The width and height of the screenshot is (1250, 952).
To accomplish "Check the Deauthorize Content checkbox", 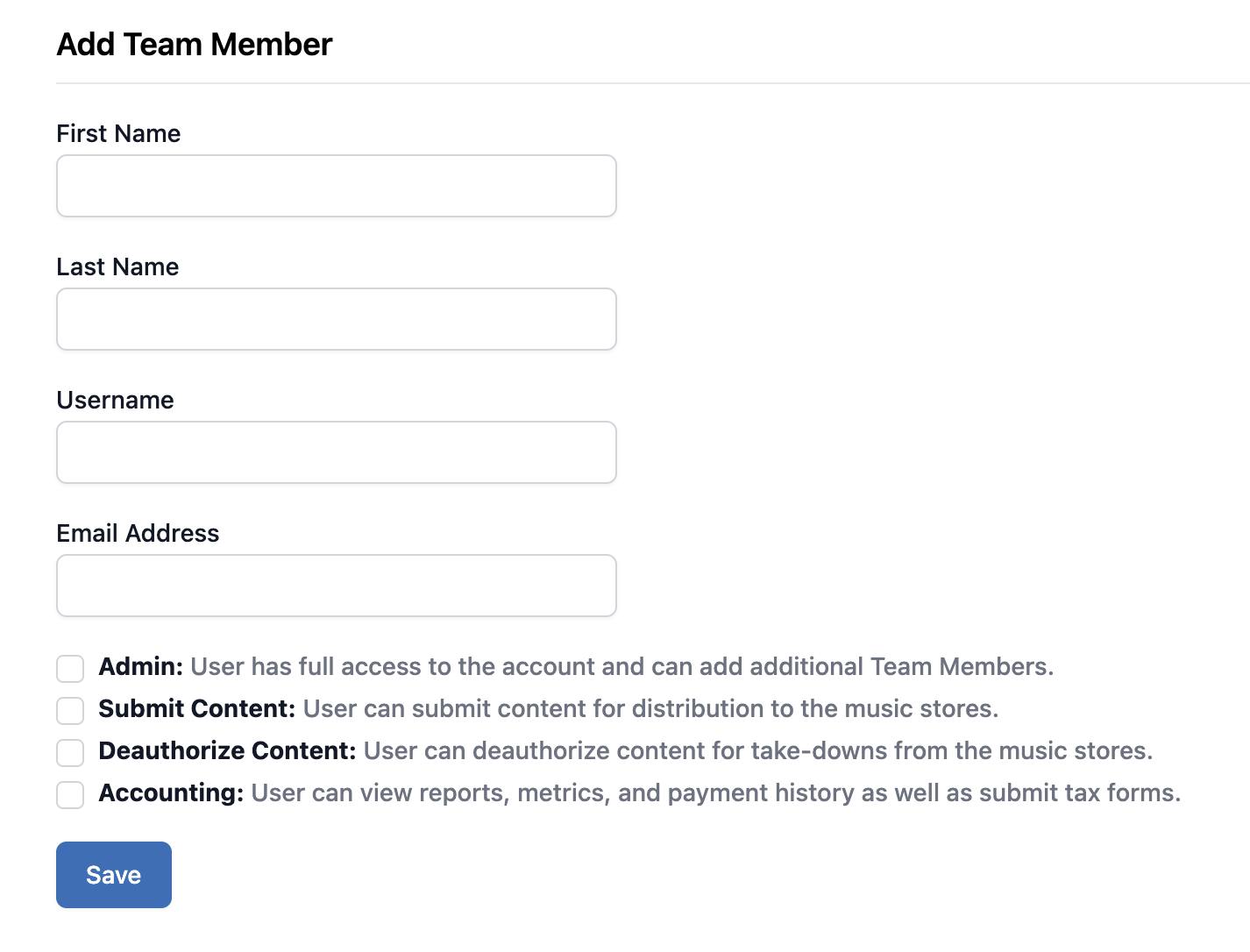I will tap(70, 752).
